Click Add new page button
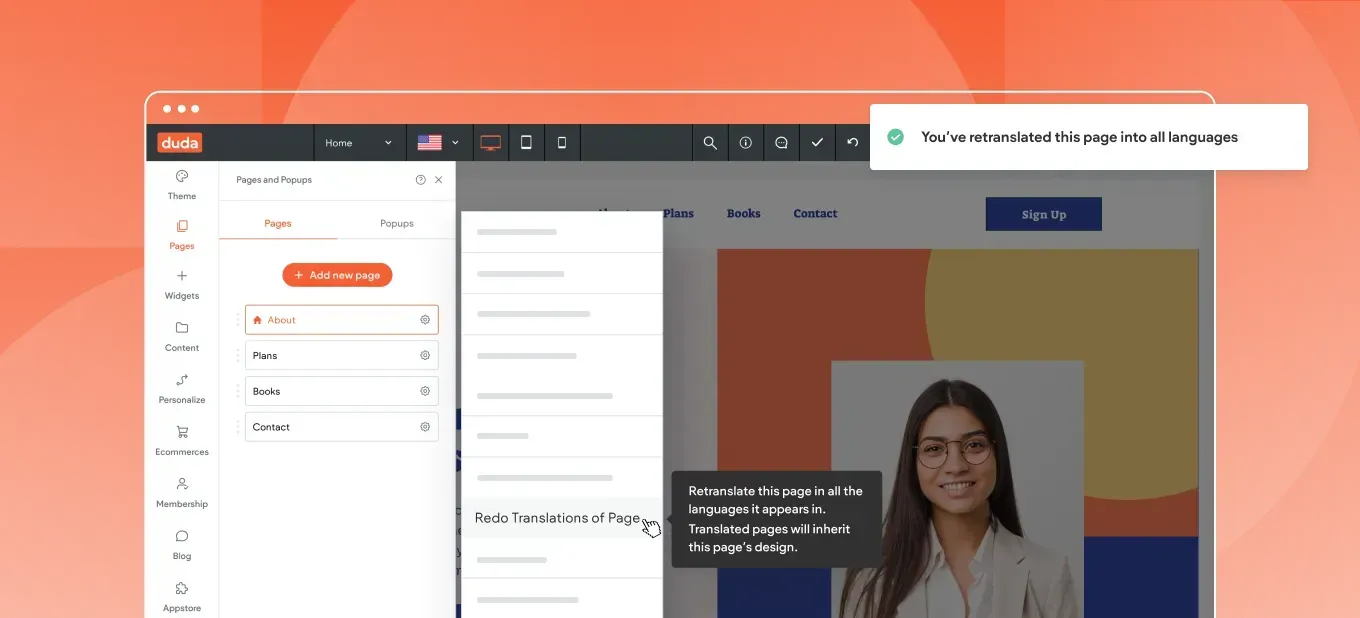 click(x=337, y=275)
